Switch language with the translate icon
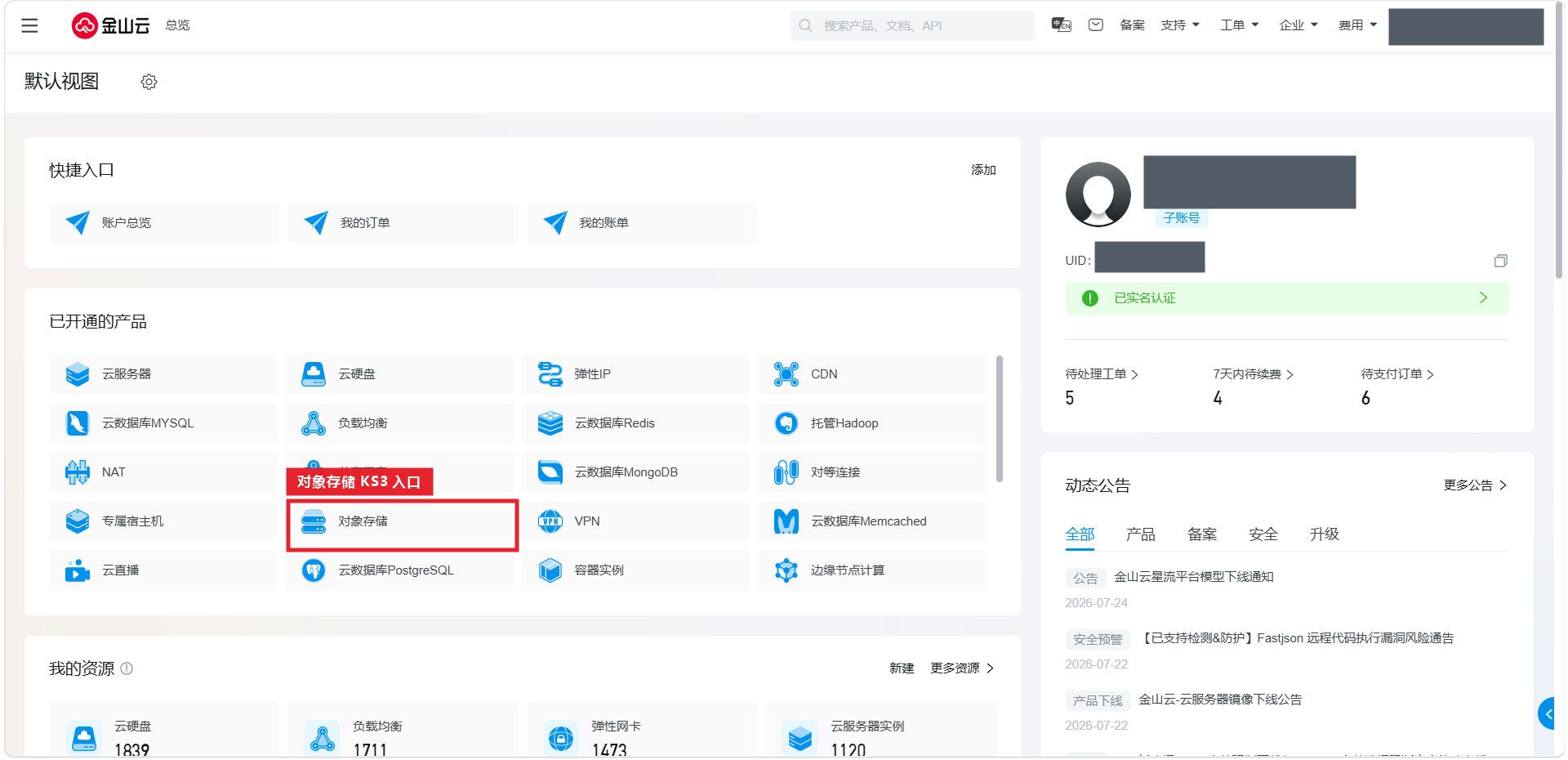This screenshot has height=760, width=1568. (1062, 25)
